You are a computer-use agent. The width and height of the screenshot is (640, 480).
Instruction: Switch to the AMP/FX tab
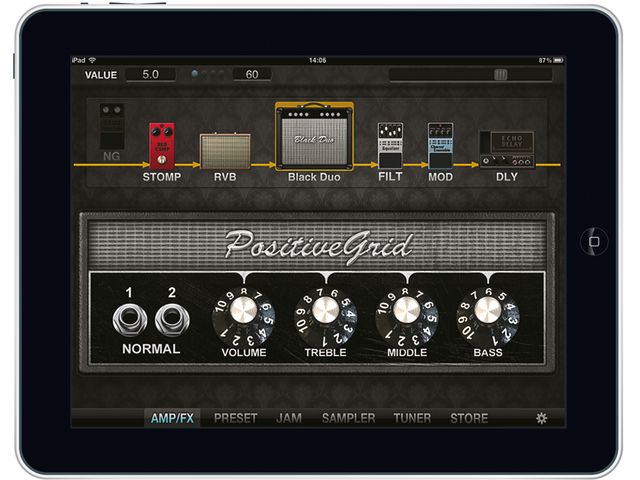pos(172,418)
